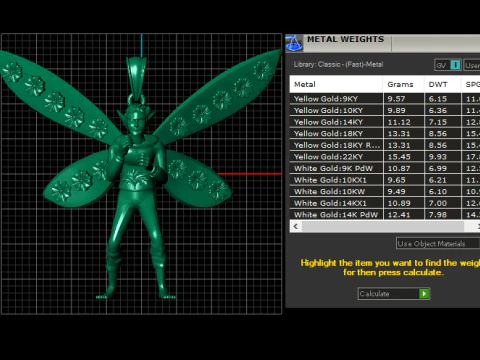Select the Yellow Gold:10KY row
The image size is (480, 360).
(x=385, y=110)
